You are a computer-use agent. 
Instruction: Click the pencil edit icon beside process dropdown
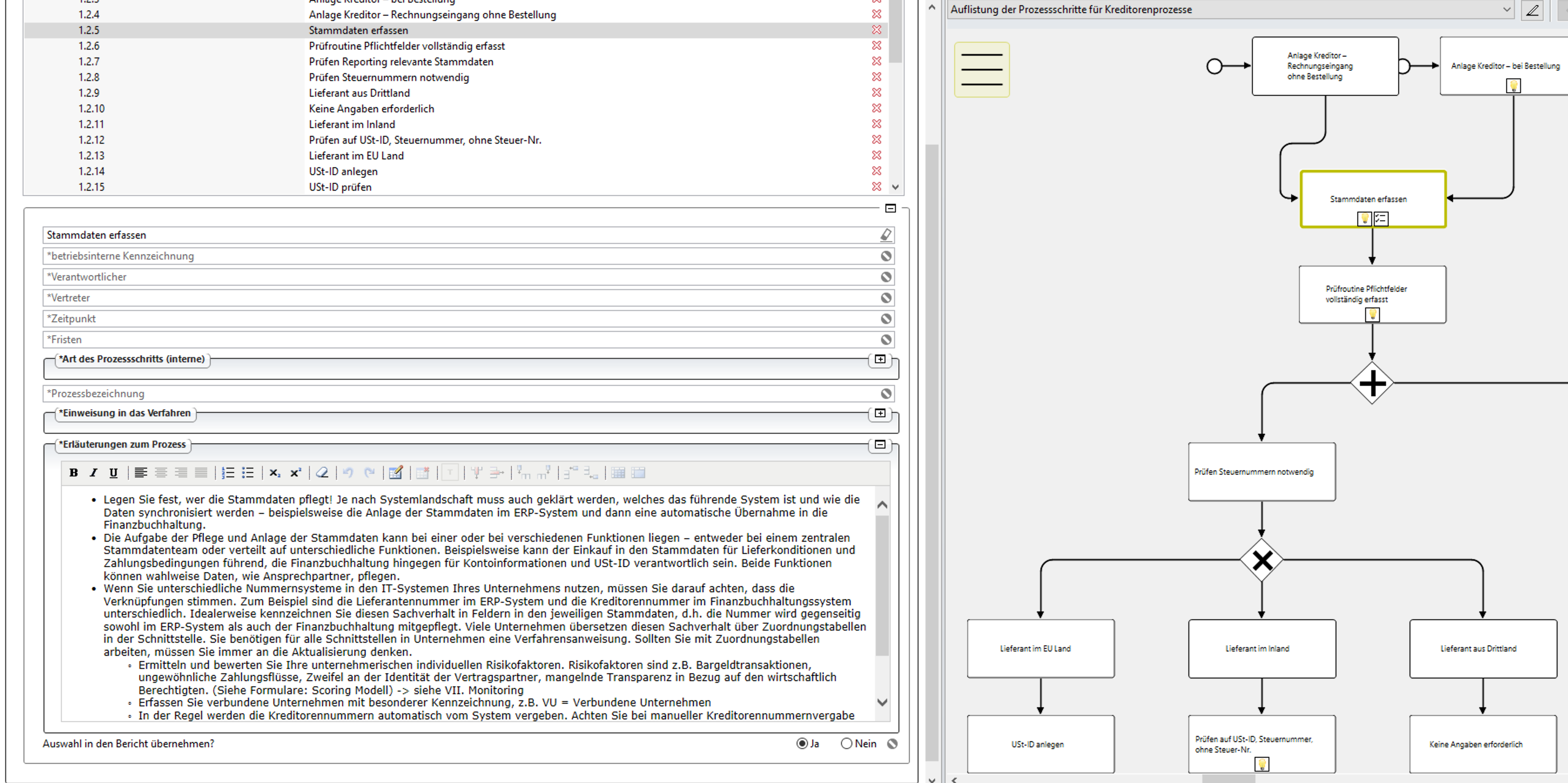coord(1532,10)
